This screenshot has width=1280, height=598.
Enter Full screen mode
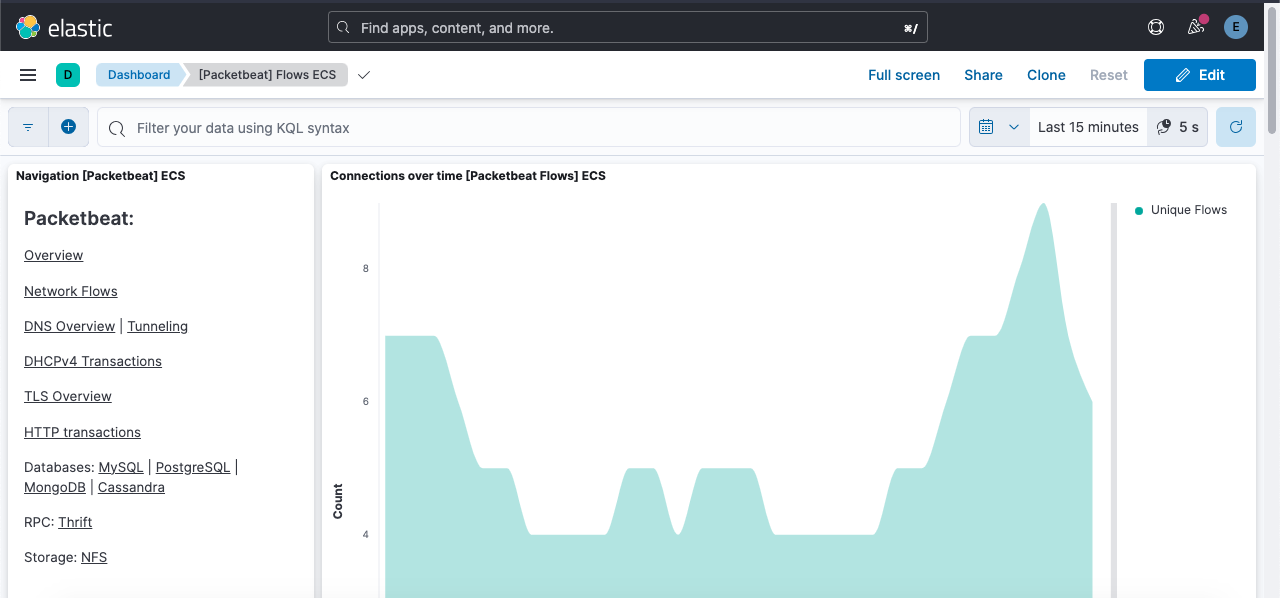(903, 75)
